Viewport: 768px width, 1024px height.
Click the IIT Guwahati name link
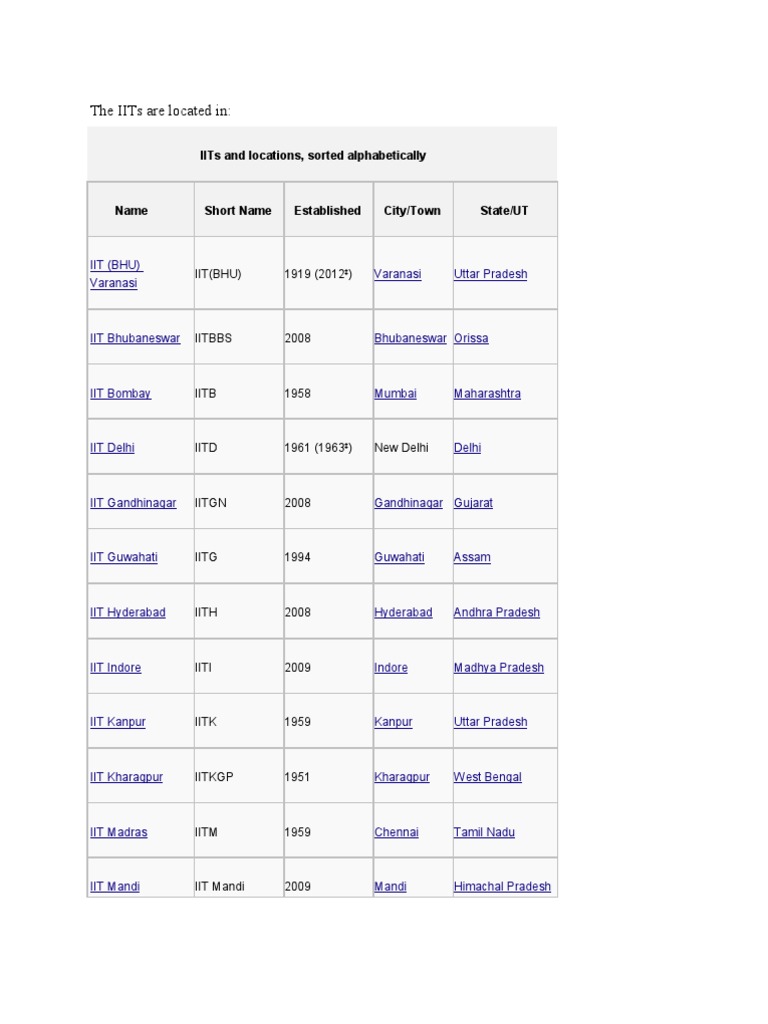click(x=123, y=557)
